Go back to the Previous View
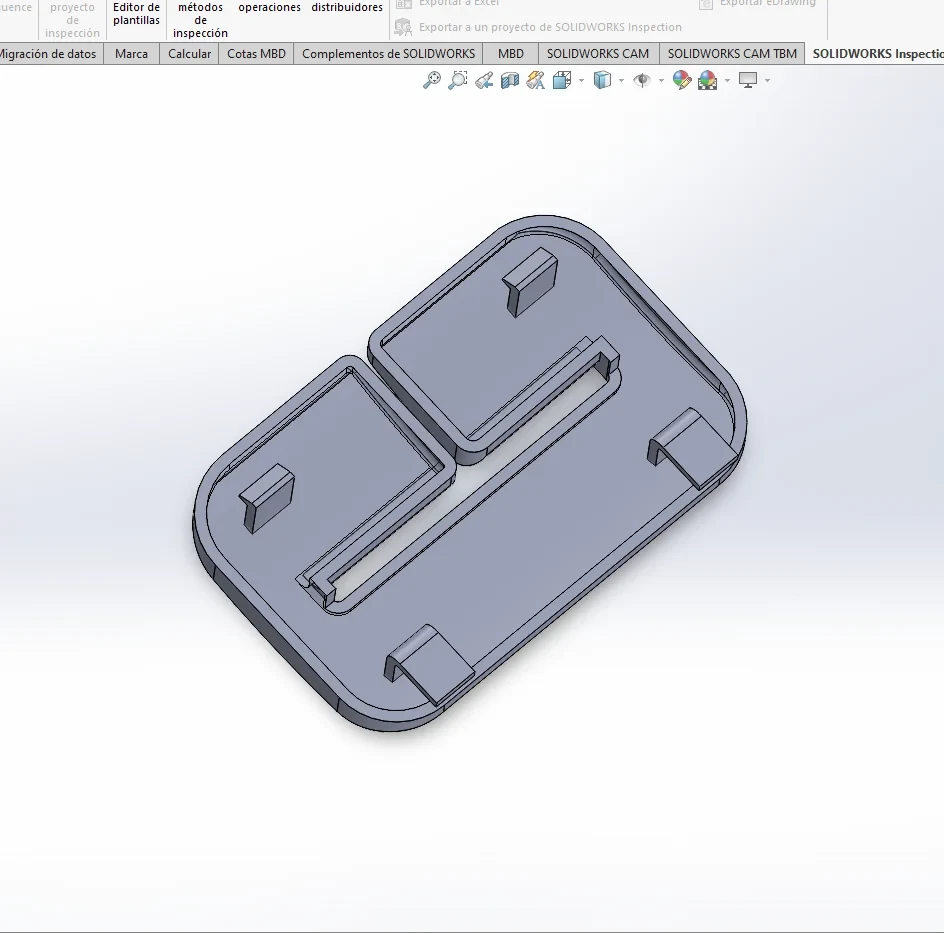 483,80
